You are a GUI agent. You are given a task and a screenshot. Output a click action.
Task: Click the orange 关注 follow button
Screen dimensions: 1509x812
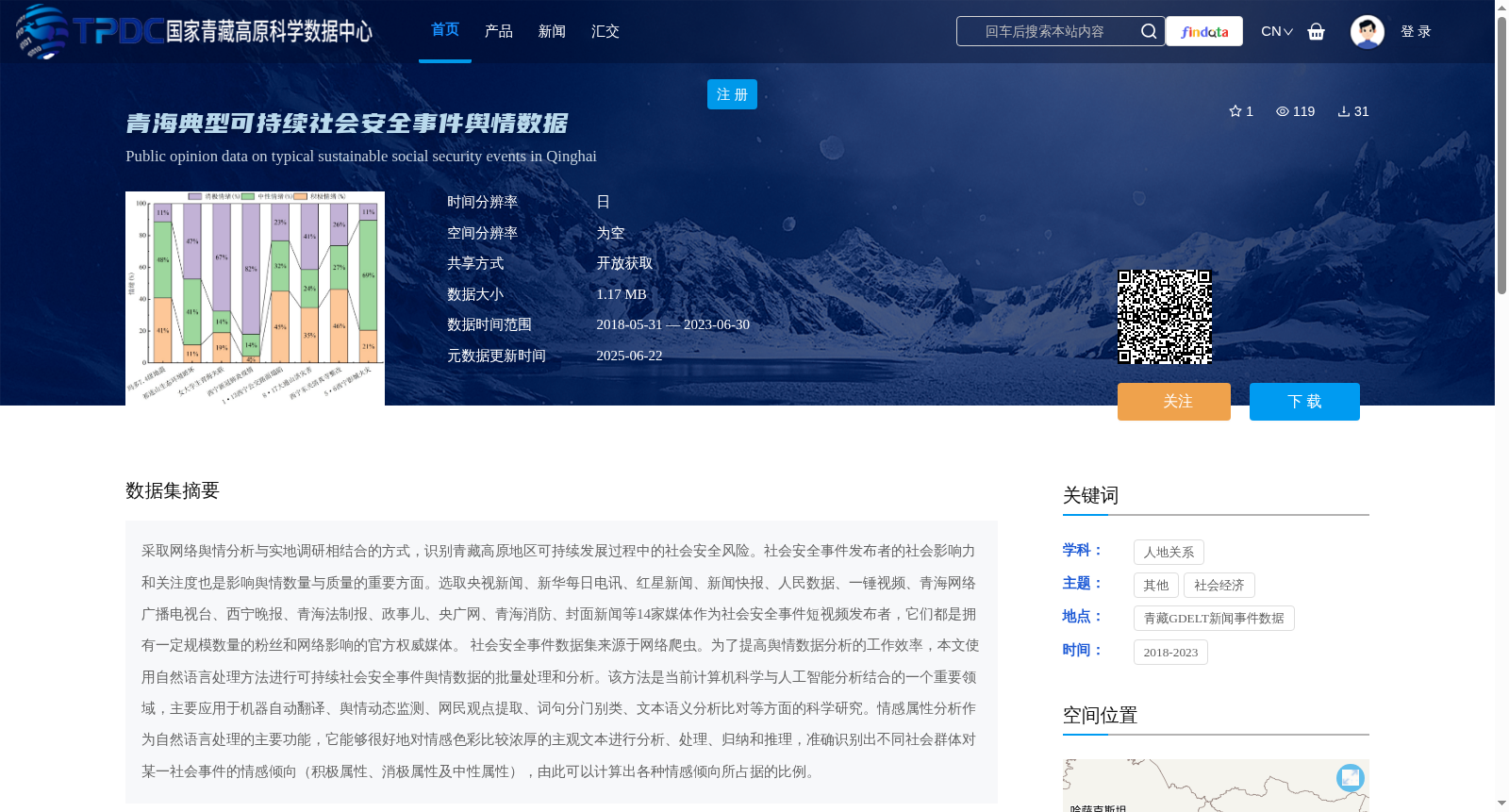(x=1174, y=402)
